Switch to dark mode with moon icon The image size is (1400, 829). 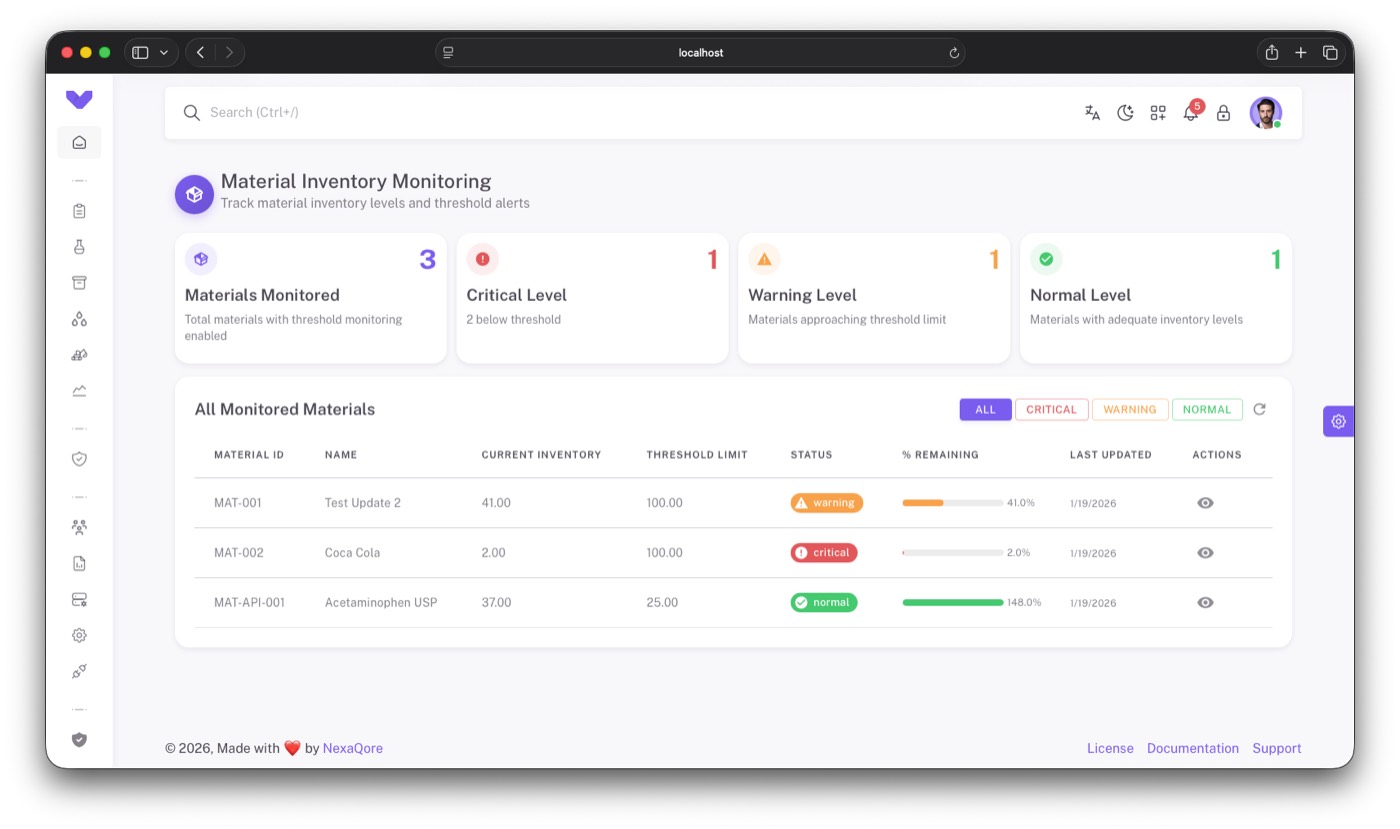pos(1125,113)
